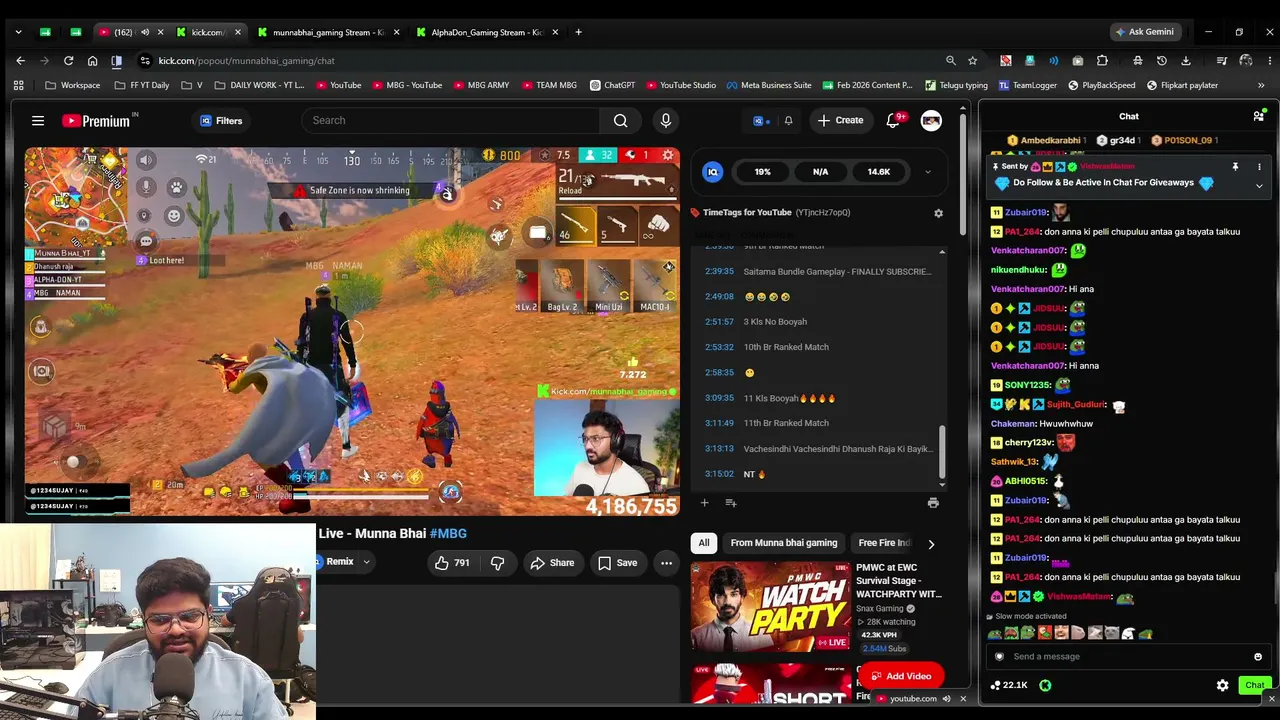This screenshot has height=720, width=1280.
Task: Open the PMWC Watch Party video thumbnail
Action: (x=771, y=606)
